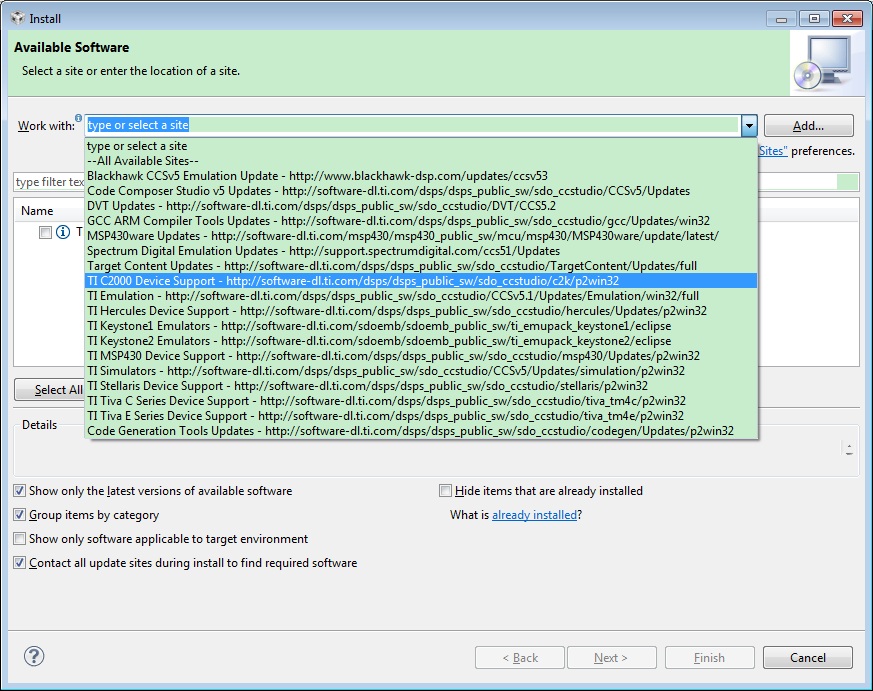The height and width of the screenshot is (691, 873).
Task: Choose Target Content Updates site
Action: (421, 266)
